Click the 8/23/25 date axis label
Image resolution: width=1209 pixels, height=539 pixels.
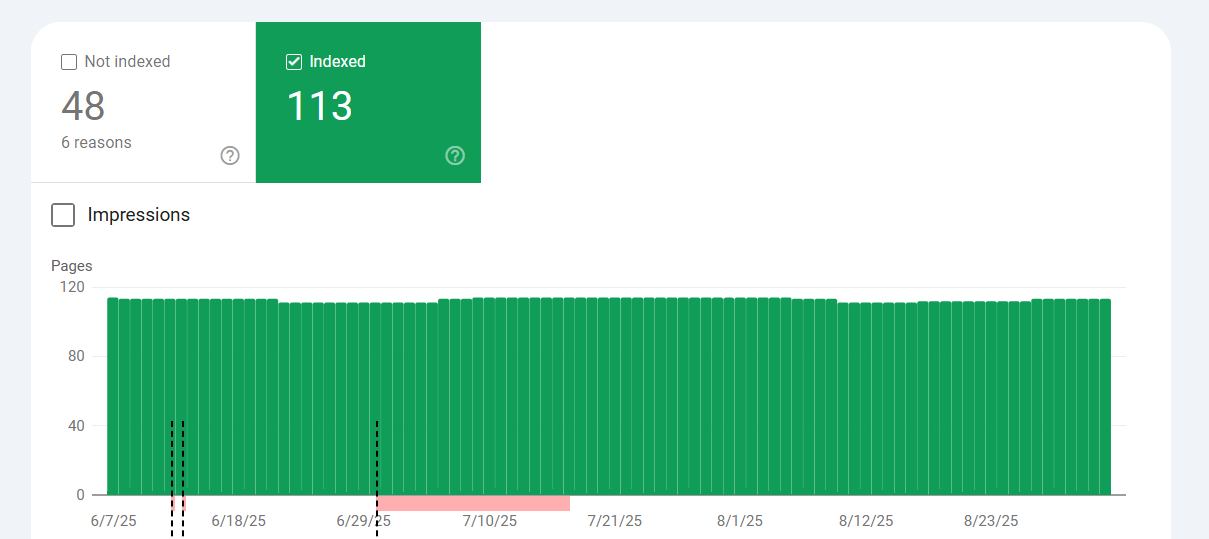tap(991, 521)
